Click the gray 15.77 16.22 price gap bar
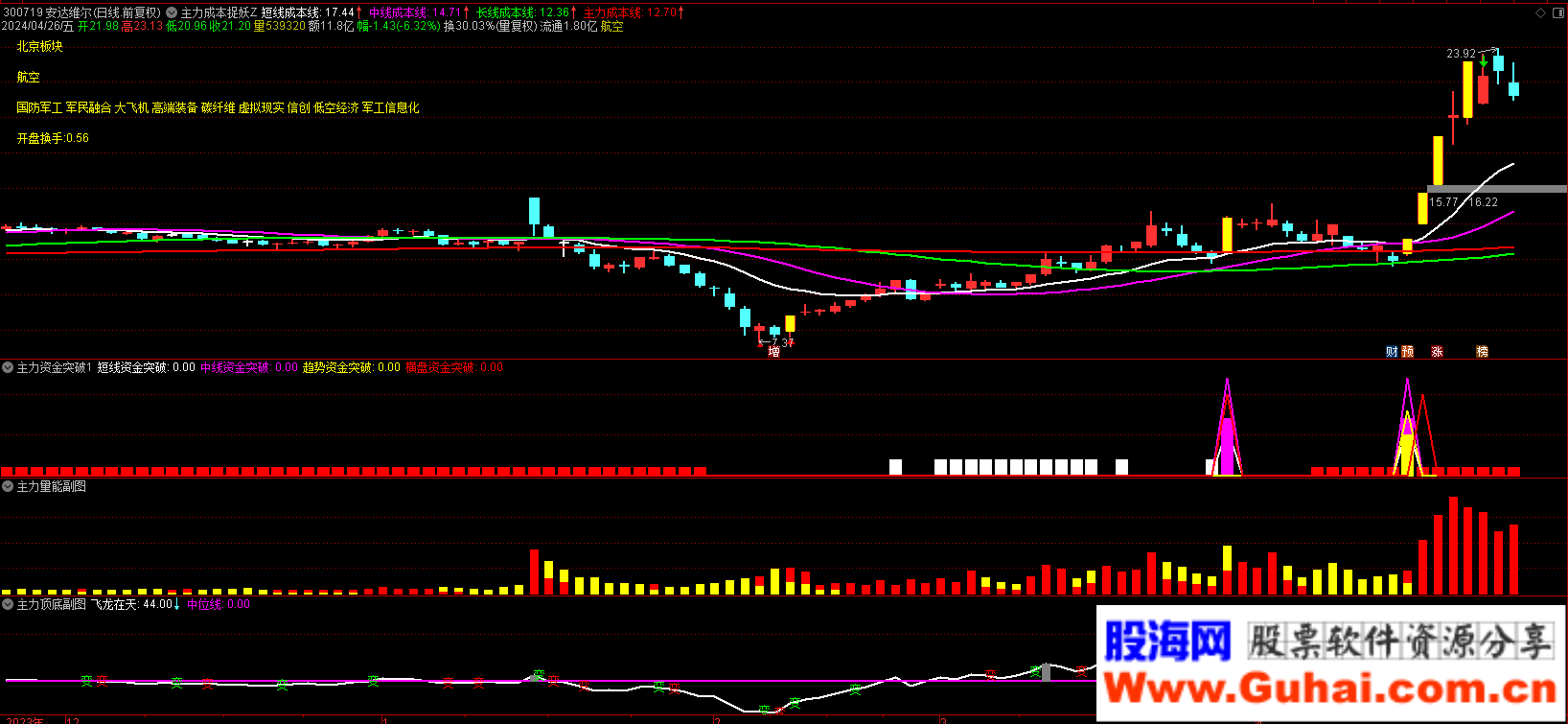1568x724 pixels. coord(1496,189)
